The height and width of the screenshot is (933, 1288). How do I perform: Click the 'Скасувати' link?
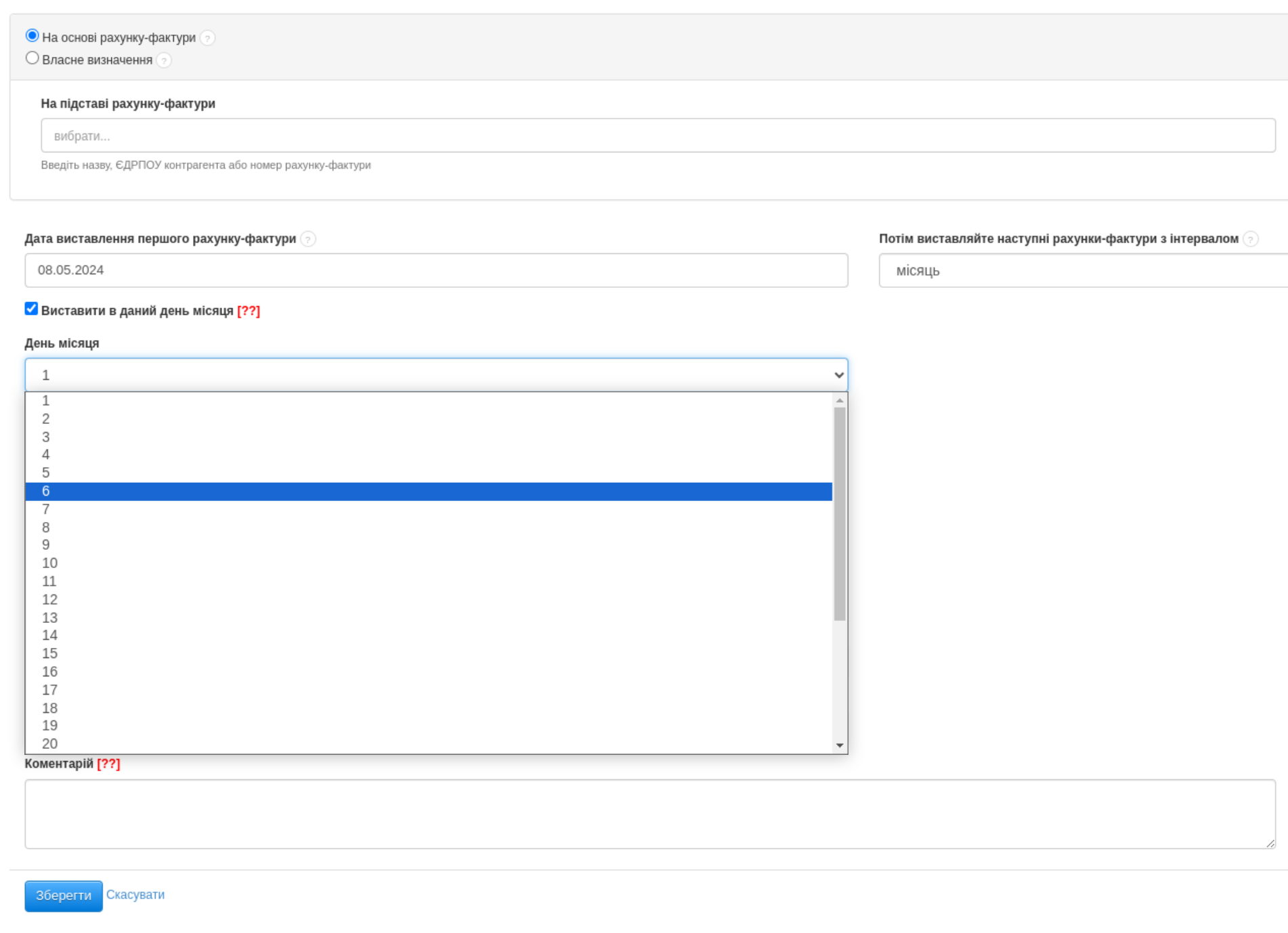tap(135, 895)
